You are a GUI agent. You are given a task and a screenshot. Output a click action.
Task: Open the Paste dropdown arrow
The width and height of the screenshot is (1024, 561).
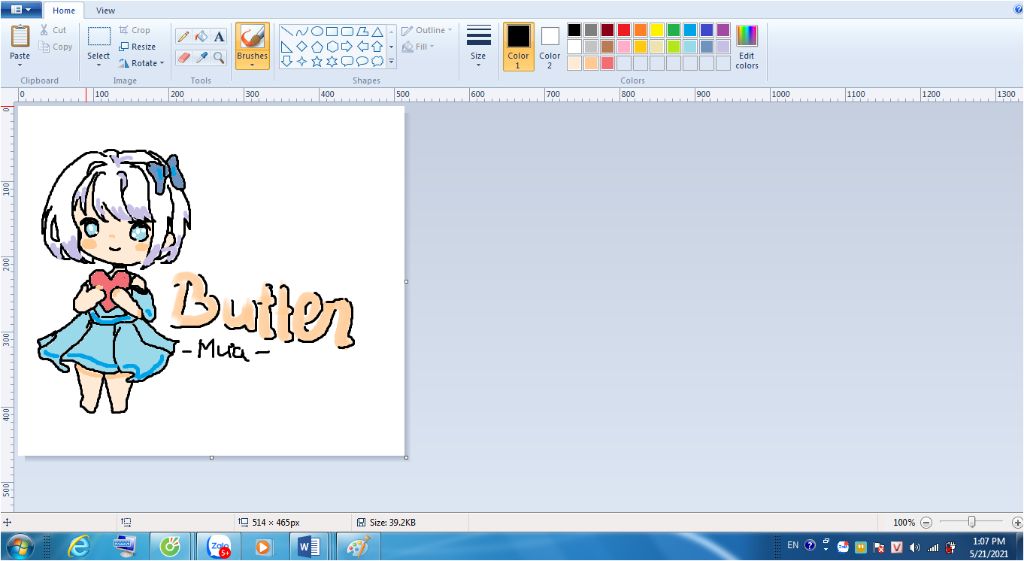click(20, 65)
